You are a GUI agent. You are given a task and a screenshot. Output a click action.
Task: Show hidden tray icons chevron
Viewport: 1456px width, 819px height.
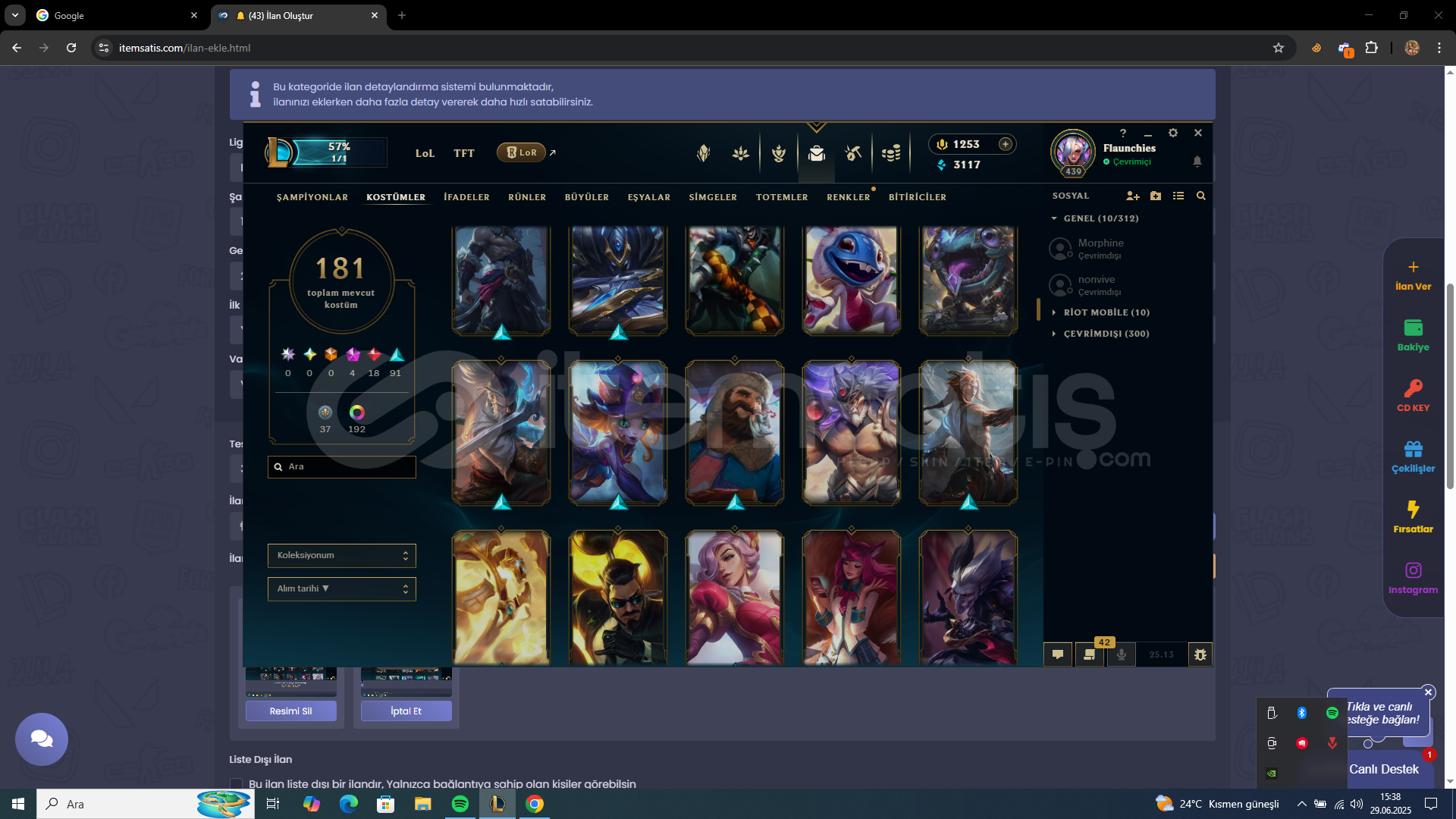1301,804
